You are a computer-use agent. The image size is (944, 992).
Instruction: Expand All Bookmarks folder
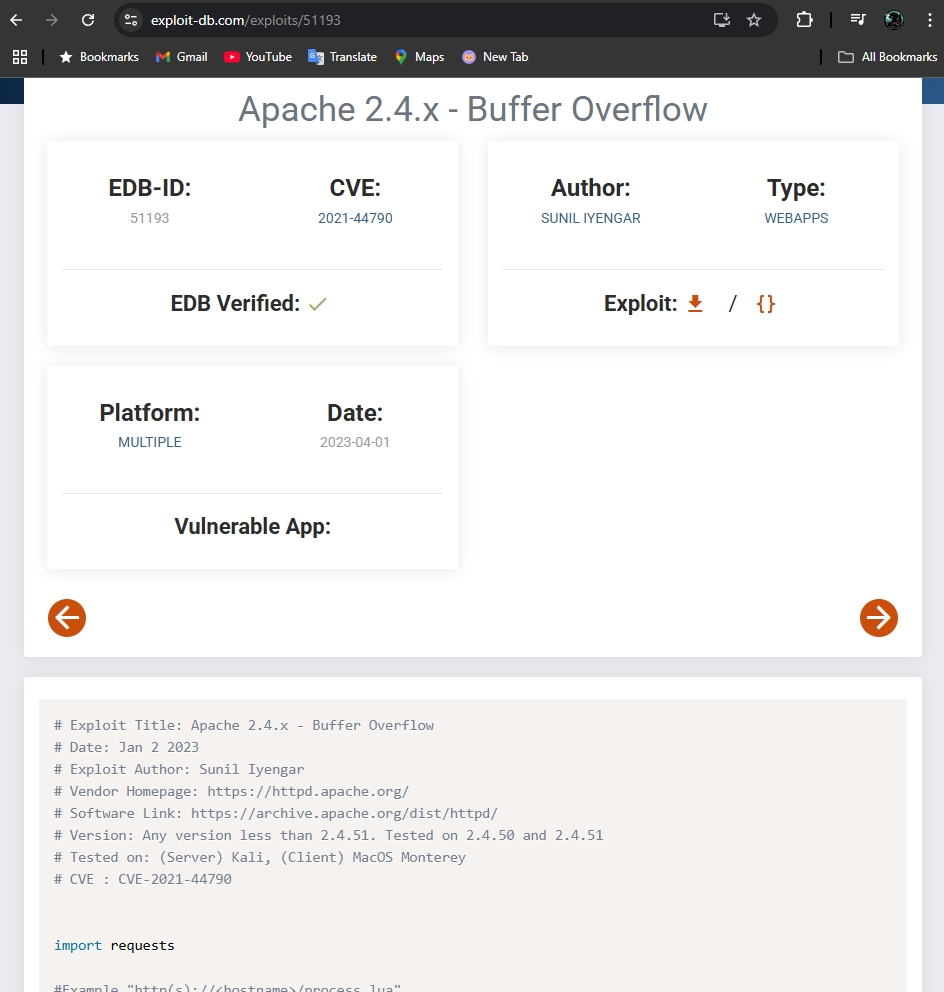(x=888, y=57)
